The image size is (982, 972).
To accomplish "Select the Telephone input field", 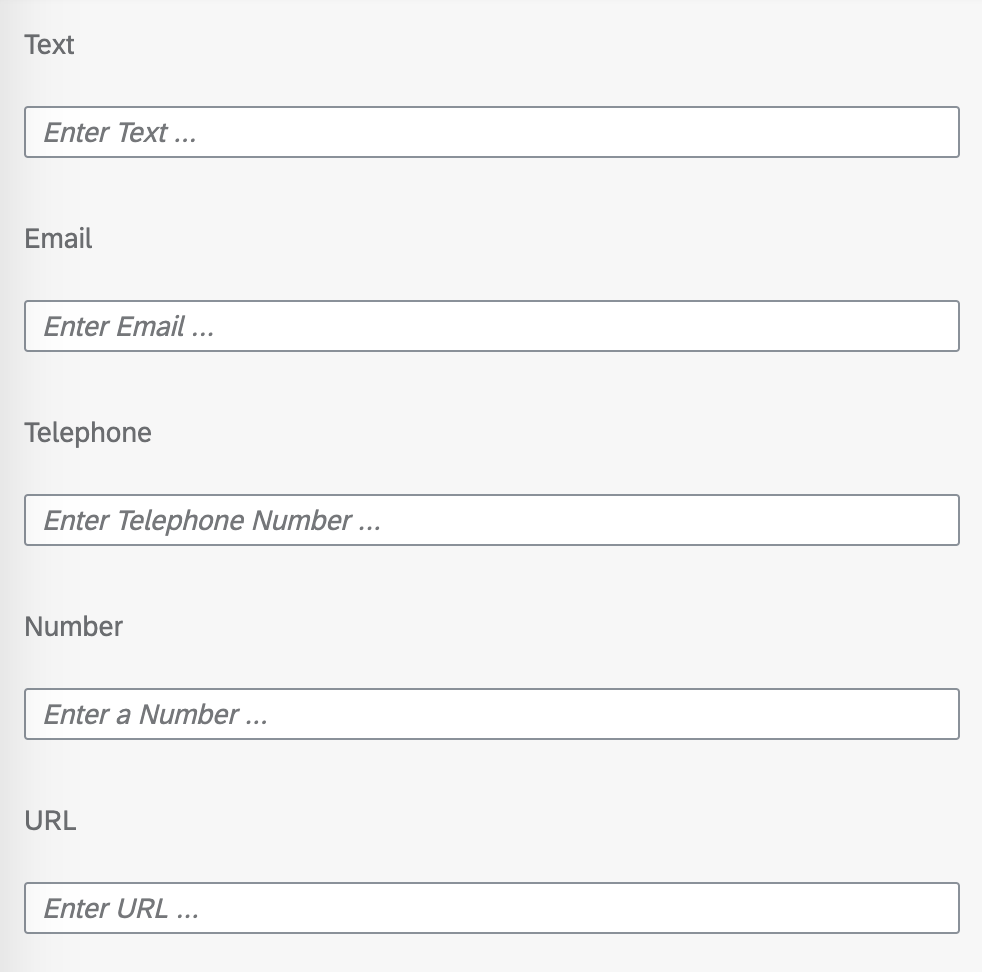I will click(x=492, y=520).
